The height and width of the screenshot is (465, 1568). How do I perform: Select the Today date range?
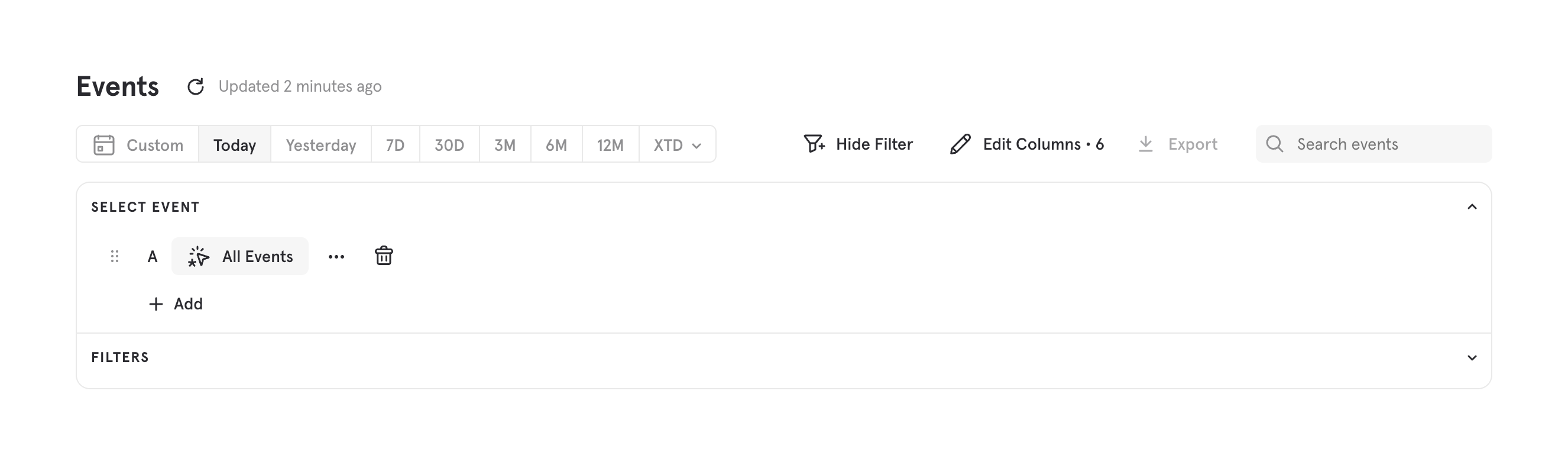(x=234, y=145)
